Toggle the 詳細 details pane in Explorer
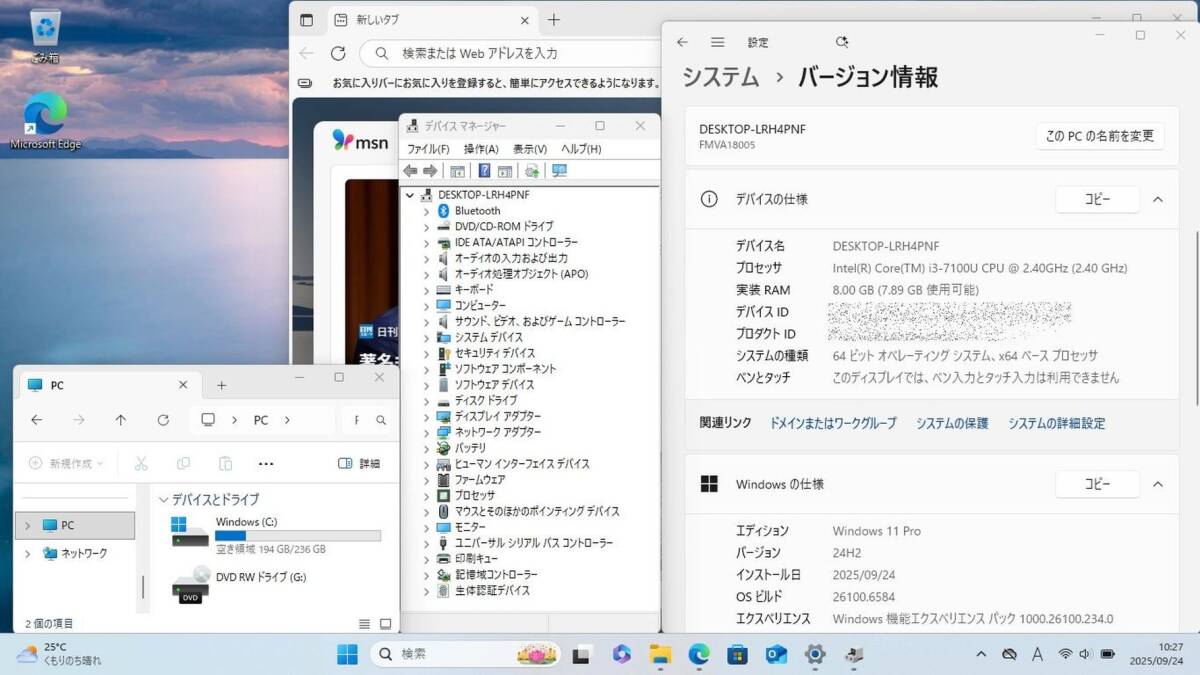 click(359, 464)
